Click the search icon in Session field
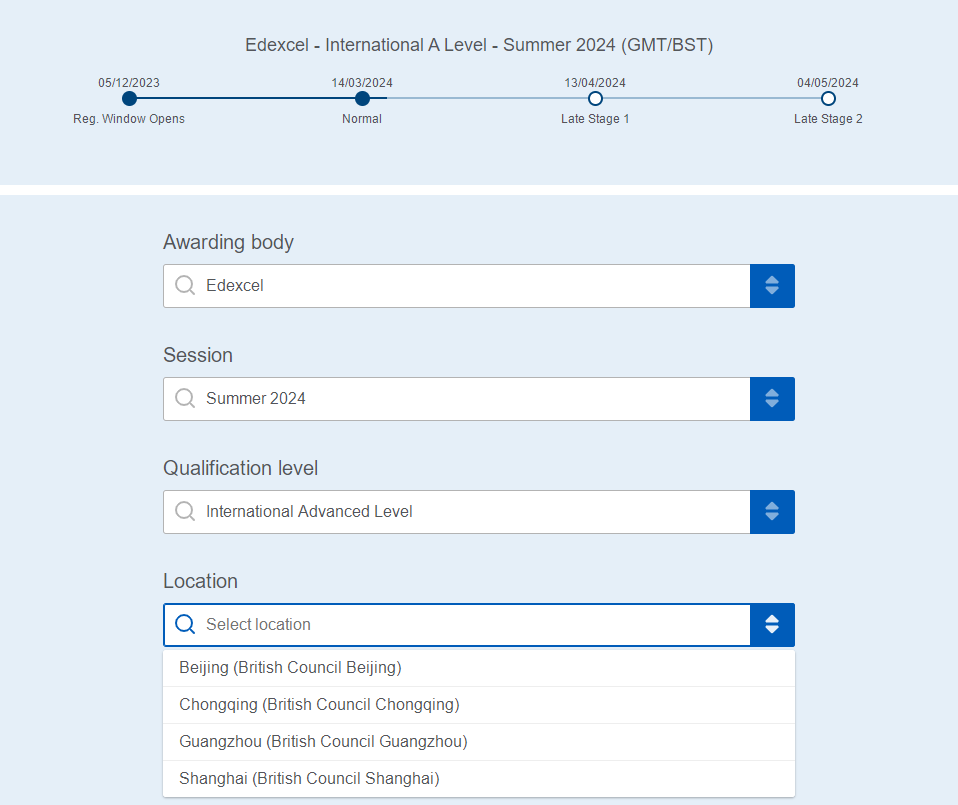 point(185,398)
